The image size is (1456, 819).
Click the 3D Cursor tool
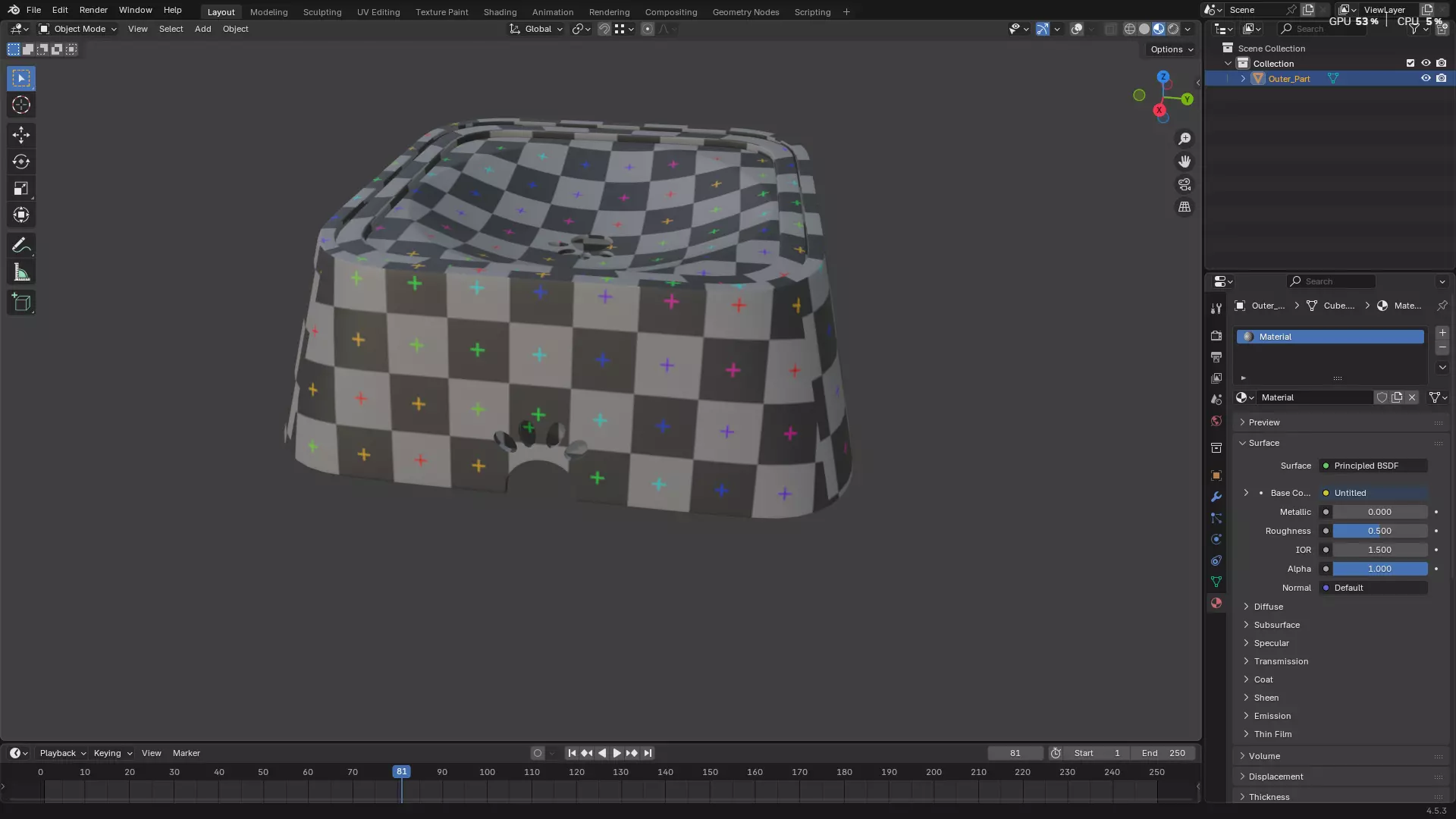21,105
